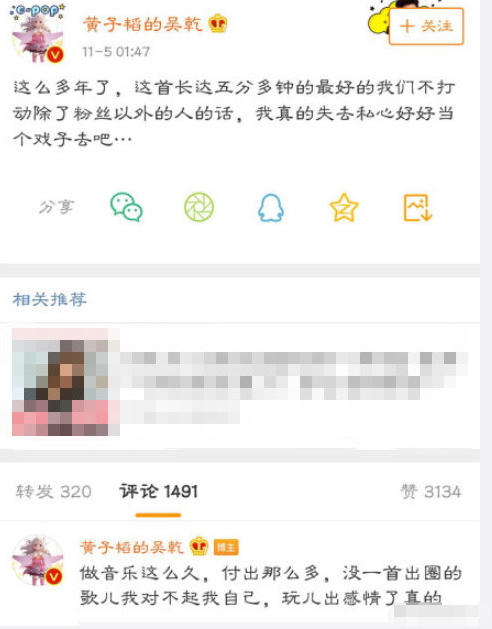
Task: Click the 相关推荐 section heading
Action: (x=49, y=300)
